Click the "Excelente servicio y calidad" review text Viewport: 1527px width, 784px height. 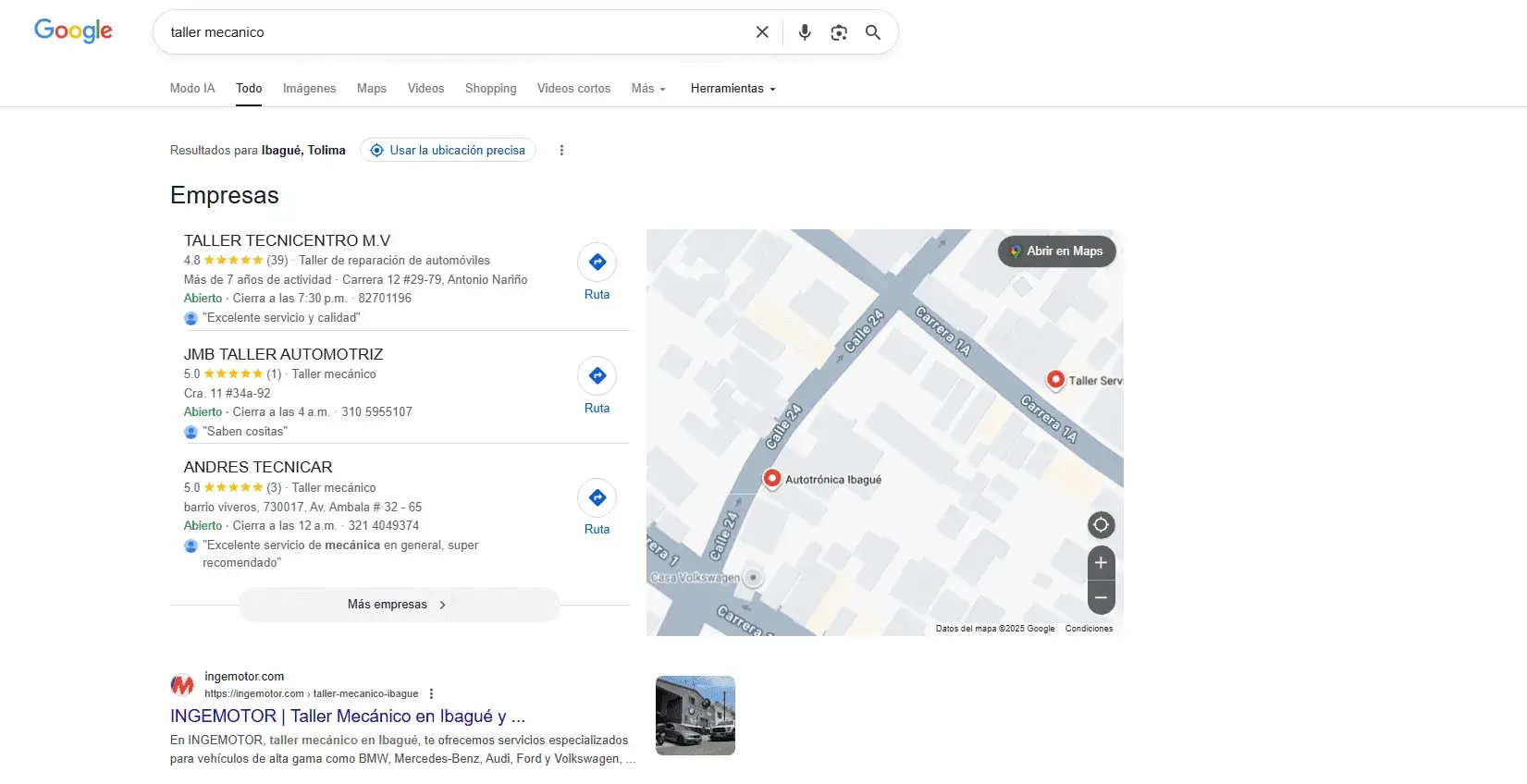pos(281,318)
